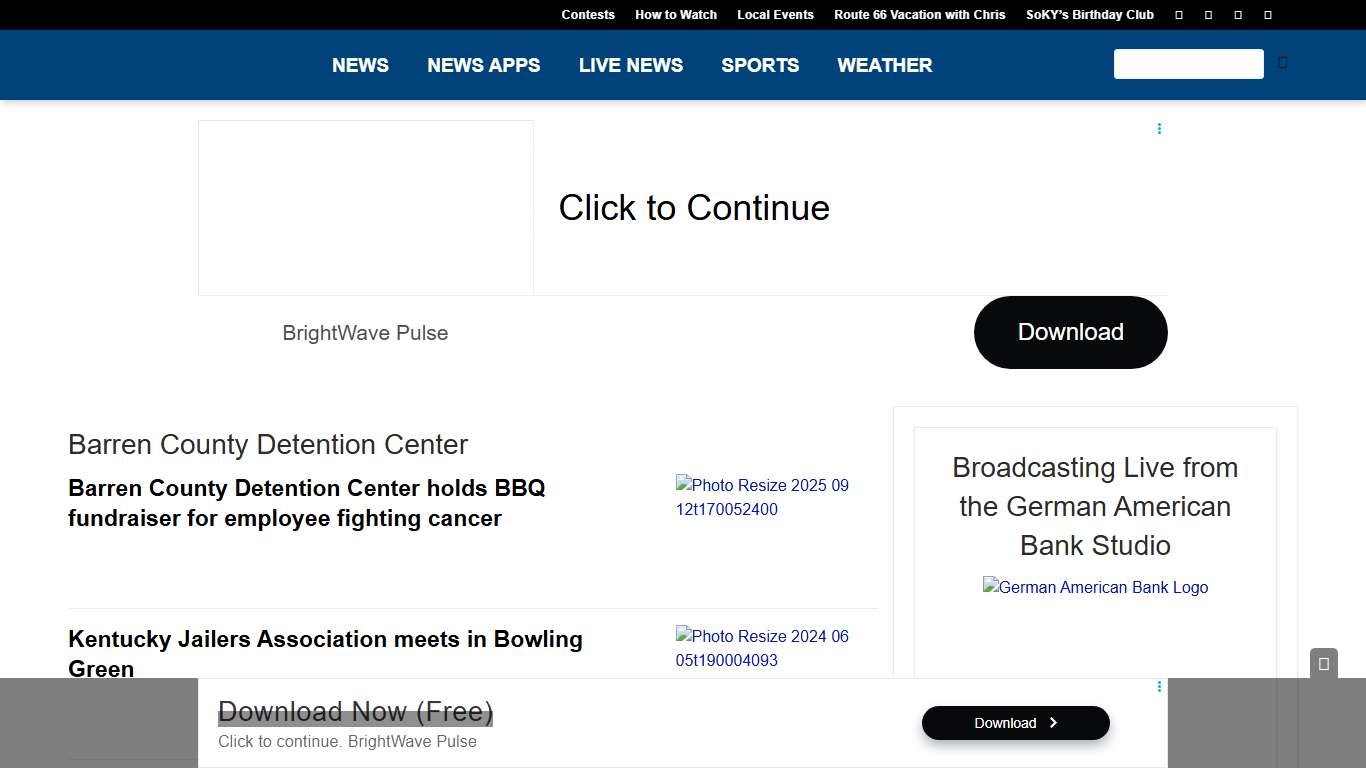Screen dimensions: 1366x768
Task: Read Barren County Detention Center BBQ fundraiser headline
Action: (x=307, y=503)
